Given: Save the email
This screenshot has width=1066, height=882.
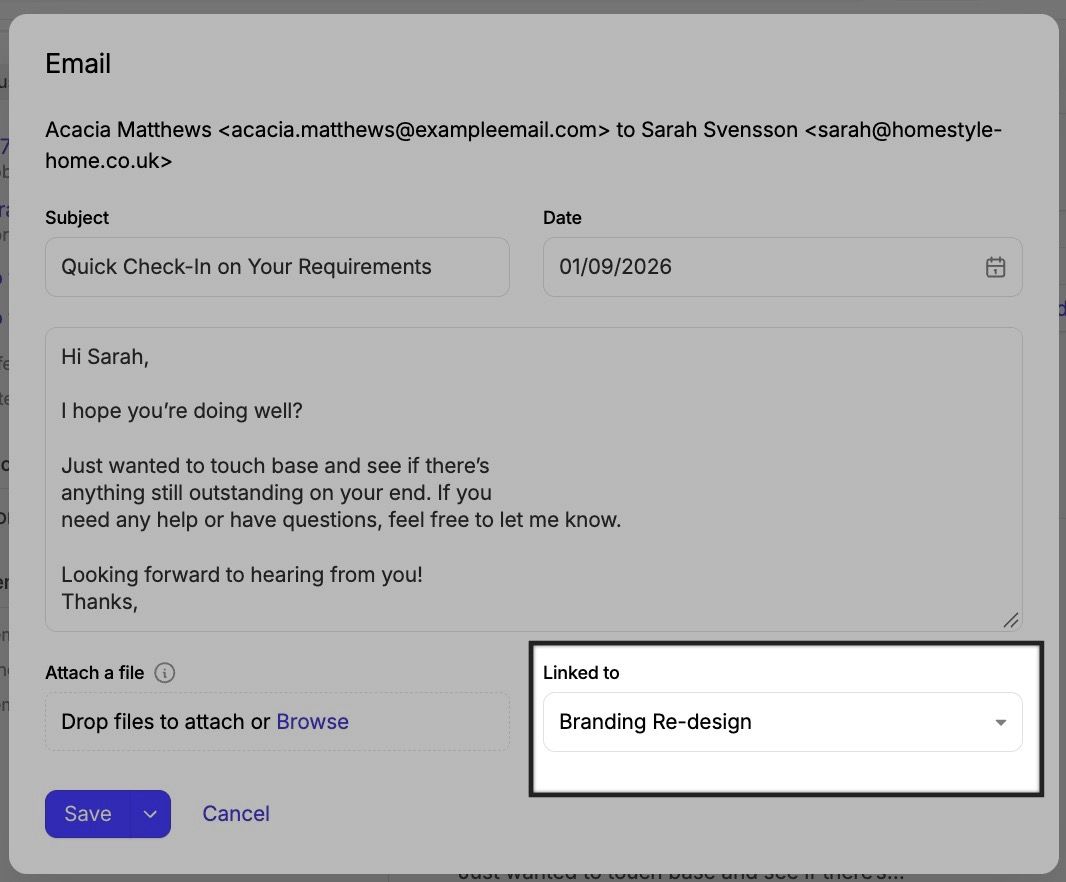Looking at the screenshot, I should tap(88, 814).
